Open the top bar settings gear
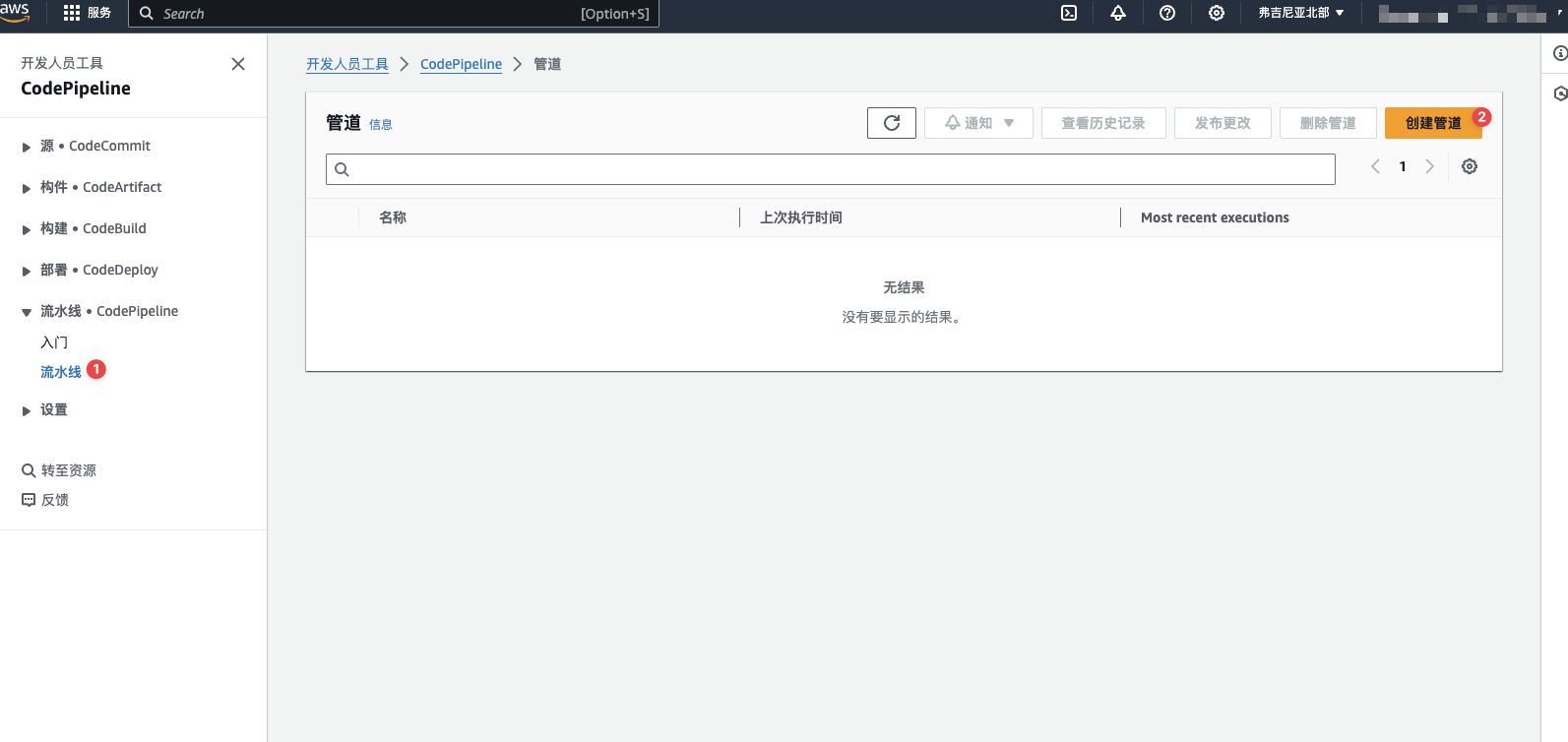The height and width of the screenshot is (742, 1568). click(1217, 13)
